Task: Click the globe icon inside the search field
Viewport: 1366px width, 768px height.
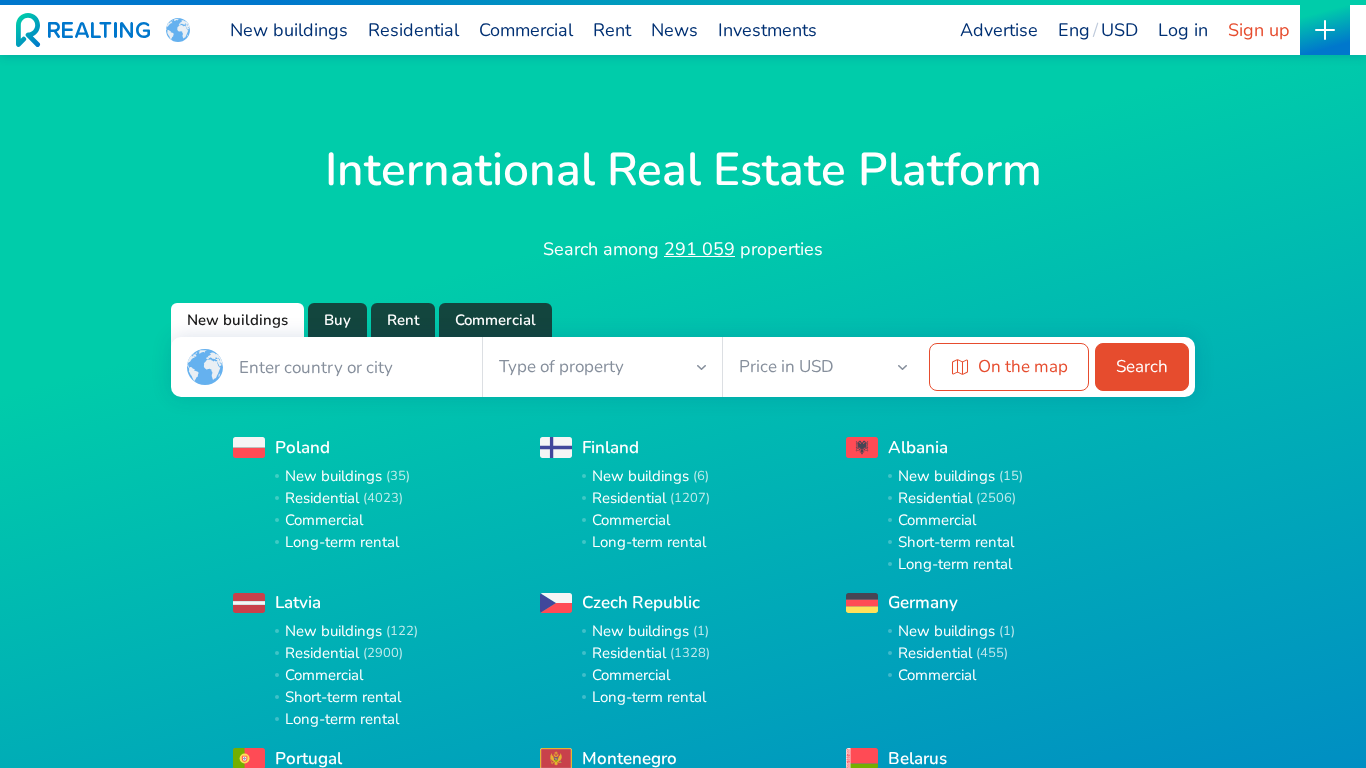Action: pos(205,367)
